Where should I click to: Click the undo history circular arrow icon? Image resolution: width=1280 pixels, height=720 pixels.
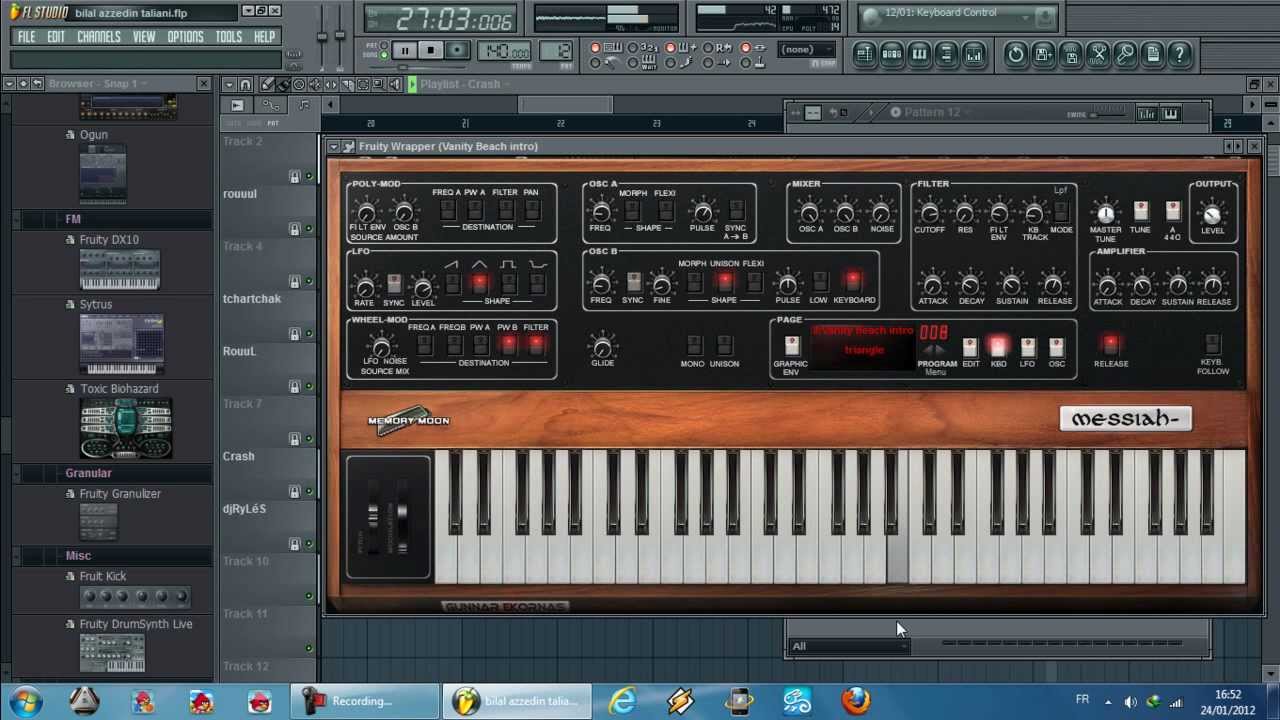point(1016,54)
